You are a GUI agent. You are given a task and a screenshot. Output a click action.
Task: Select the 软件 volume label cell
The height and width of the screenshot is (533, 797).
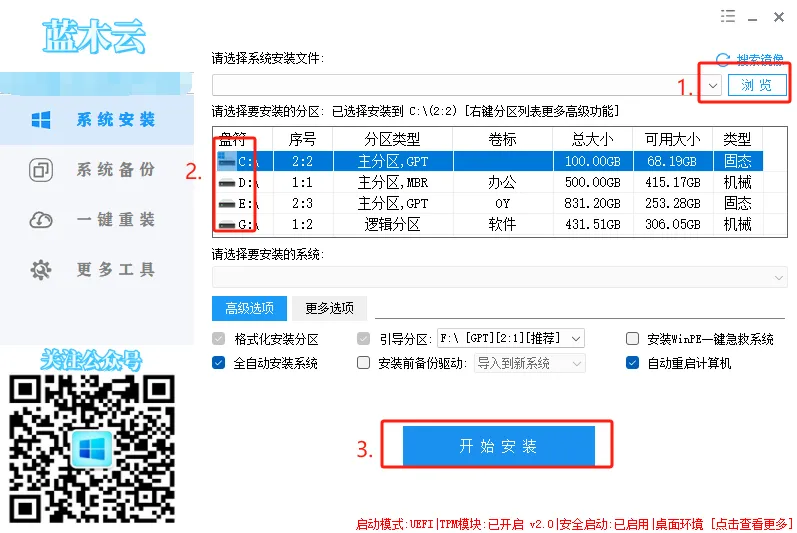[502, 225]
